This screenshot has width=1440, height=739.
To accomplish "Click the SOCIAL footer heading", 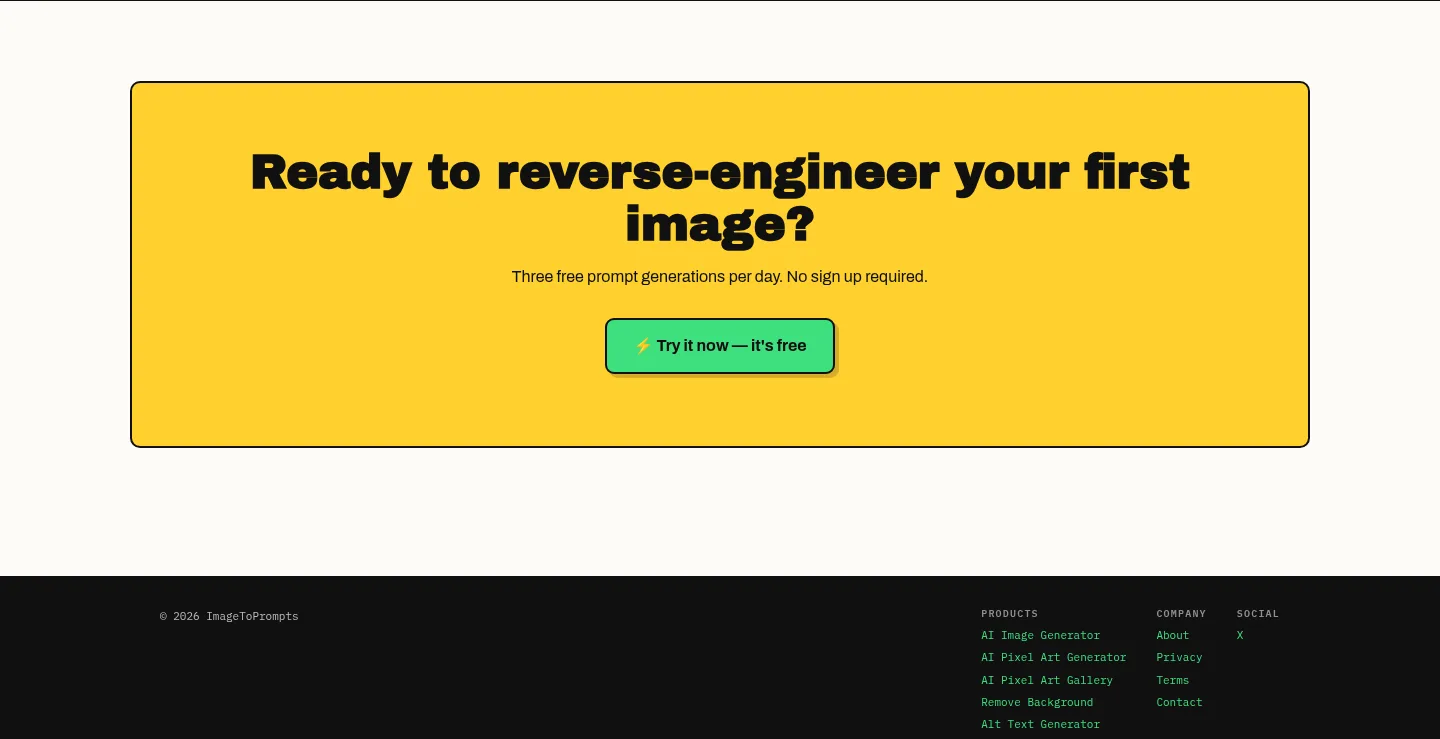I will pyautogui.click(x=1258, y=613).
